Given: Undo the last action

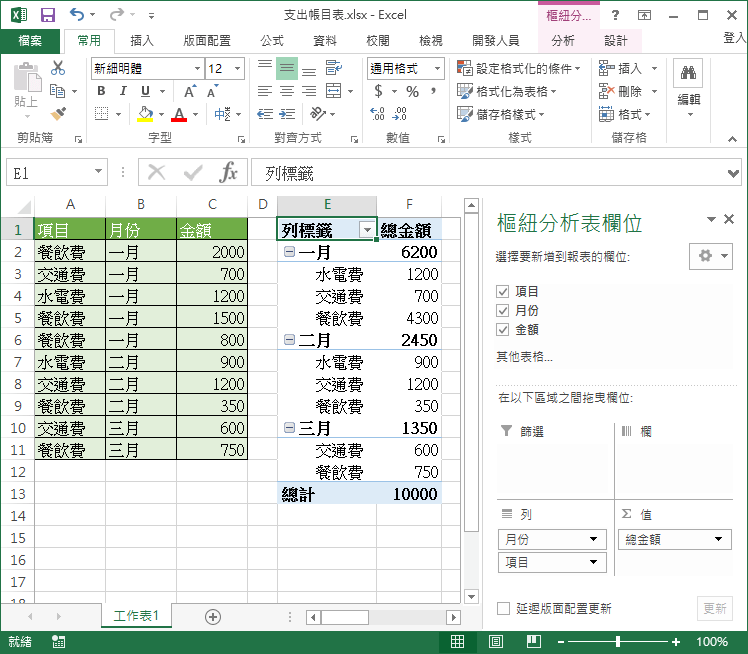Looking at the screenshot, I should [x=77, y=15].
